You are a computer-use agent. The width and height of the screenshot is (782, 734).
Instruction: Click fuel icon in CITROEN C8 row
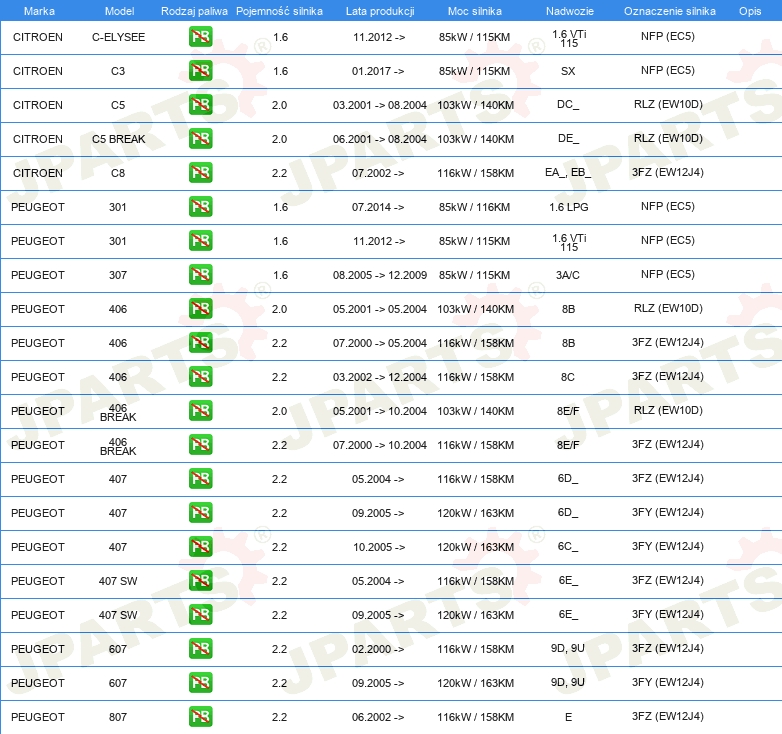click(x=200, y=173)
